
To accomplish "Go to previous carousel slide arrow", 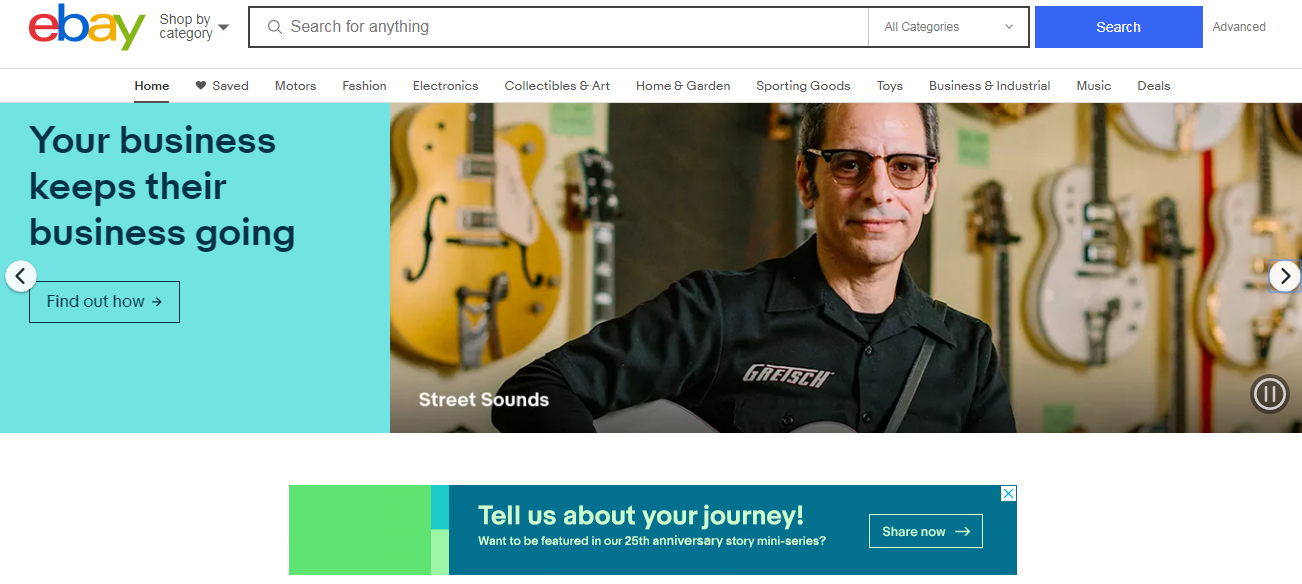I will [x=21, y=276].
